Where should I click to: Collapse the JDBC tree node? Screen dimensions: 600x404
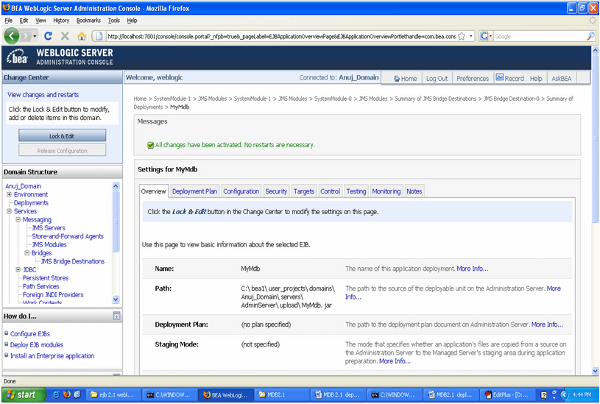coord(18,270)
